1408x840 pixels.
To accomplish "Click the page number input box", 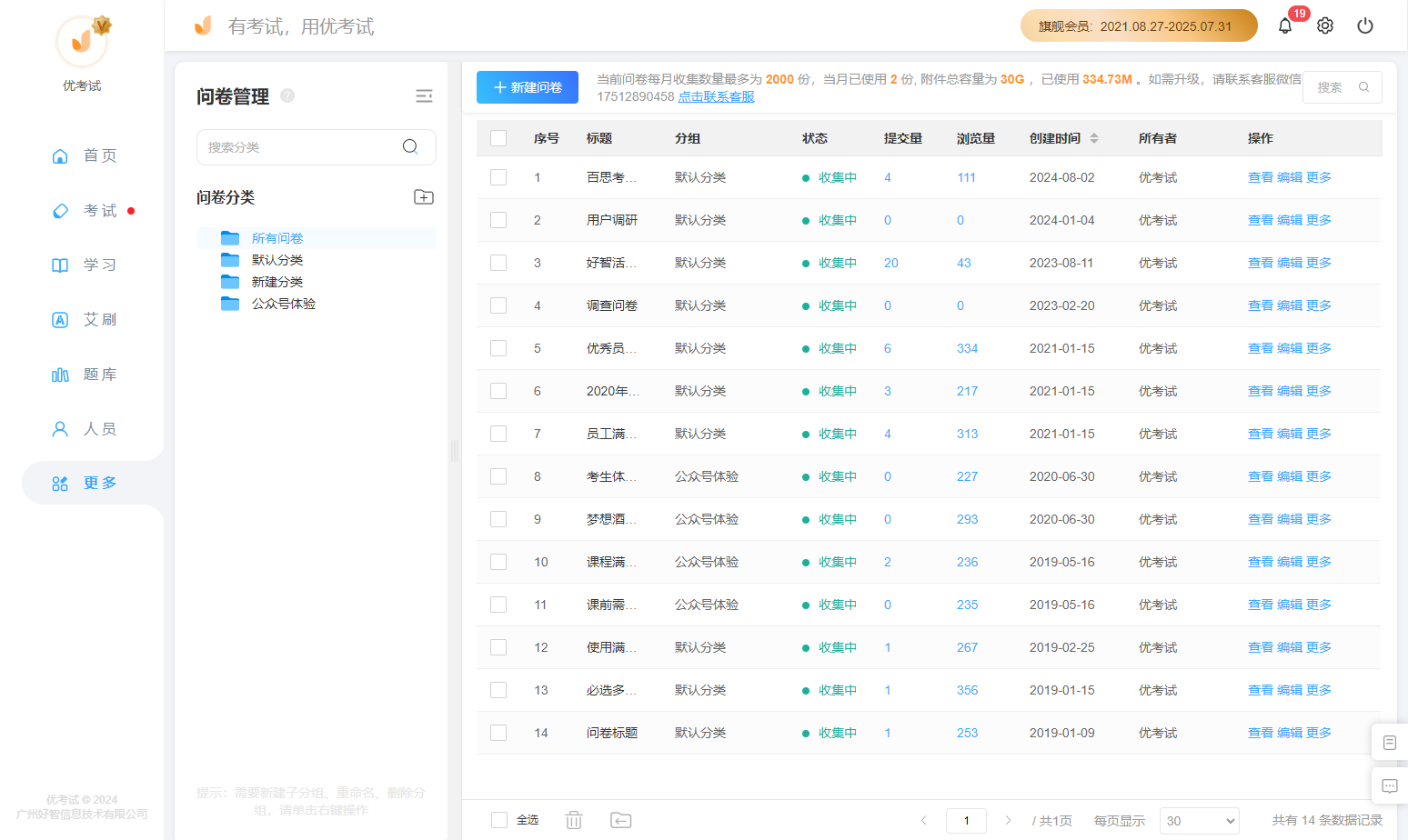I will (x=966, y=821).
